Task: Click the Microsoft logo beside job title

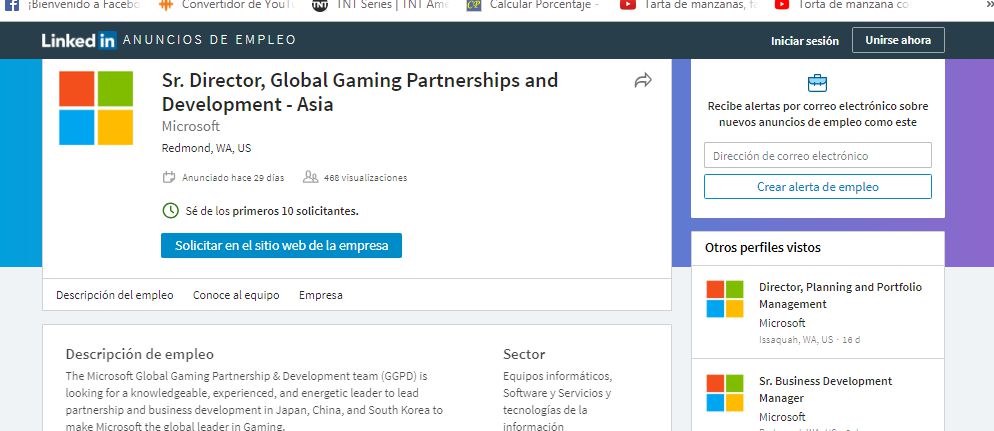Action: pos(96,108)
